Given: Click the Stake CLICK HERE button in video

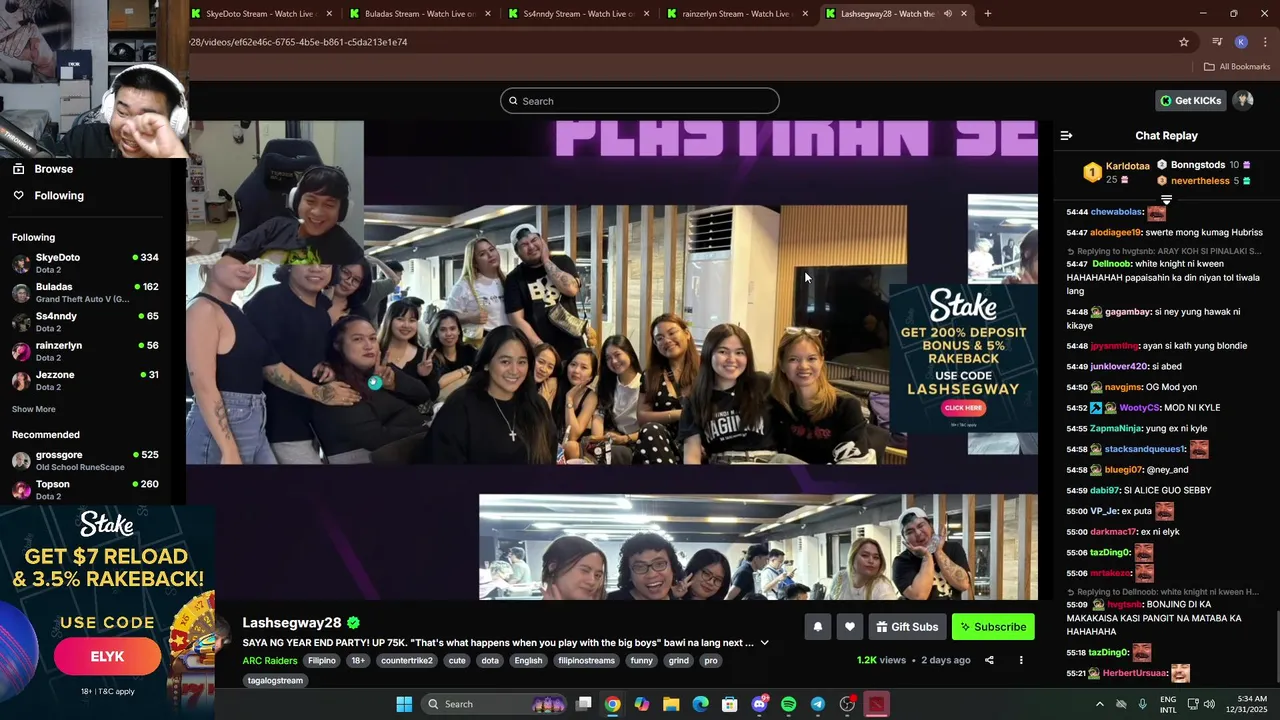Looking at the screenshot, I should [963, 408].
